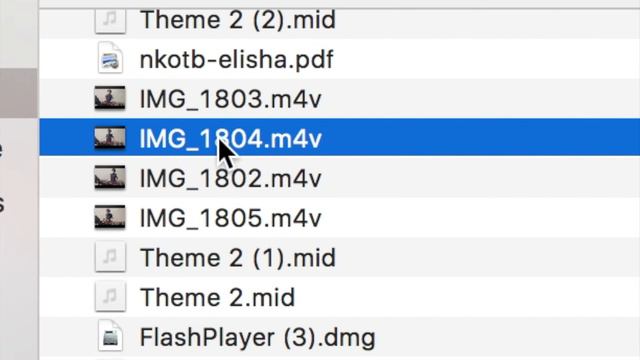Click the empty area of the IMG_1805.m4v row
This screenshot has height=360, width=640.
(x=478, y=218)
